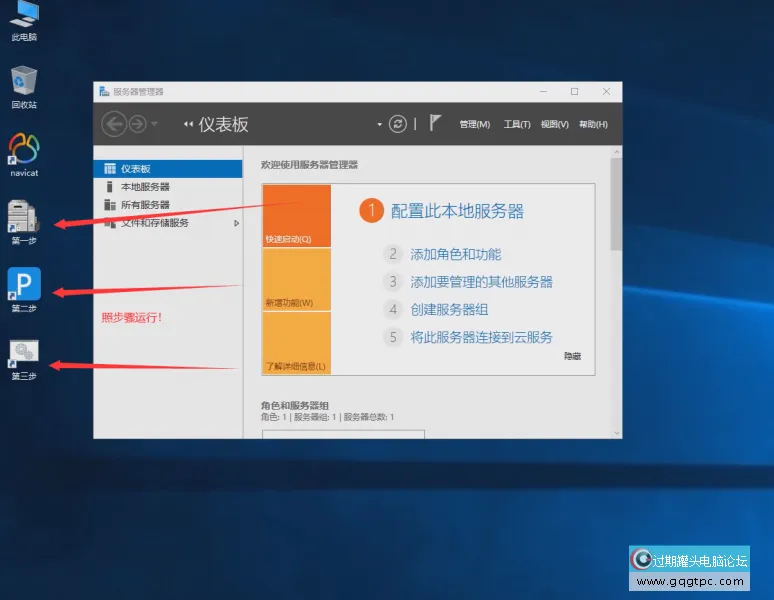Open the 回收站 recycle bin icon
The height and width of the screenshot is (600, 774).
pyautogui.click(x=24, y=86)
